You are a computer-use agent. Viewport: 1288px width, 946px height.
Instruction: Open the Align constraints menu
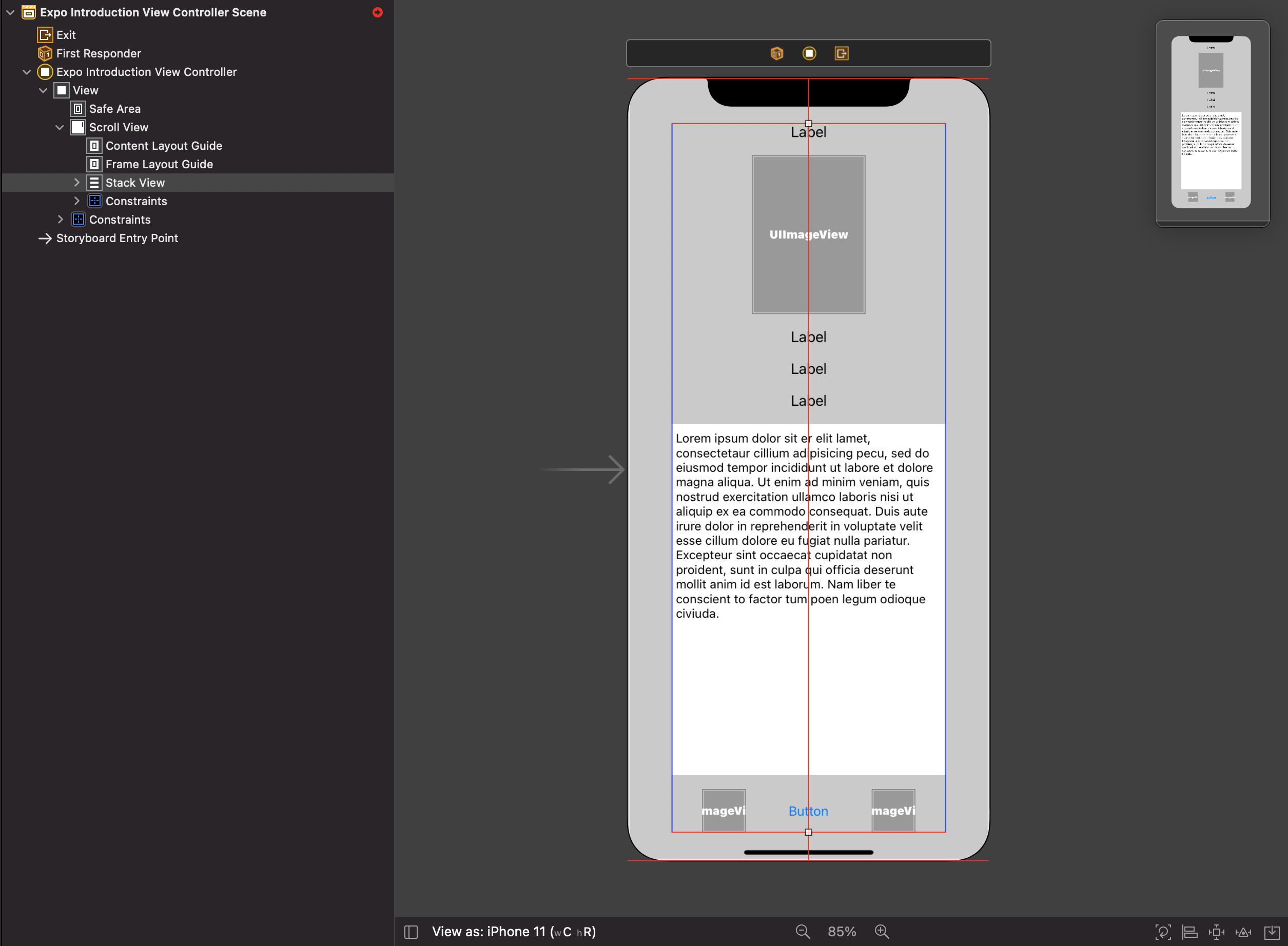click(1189, 932)
